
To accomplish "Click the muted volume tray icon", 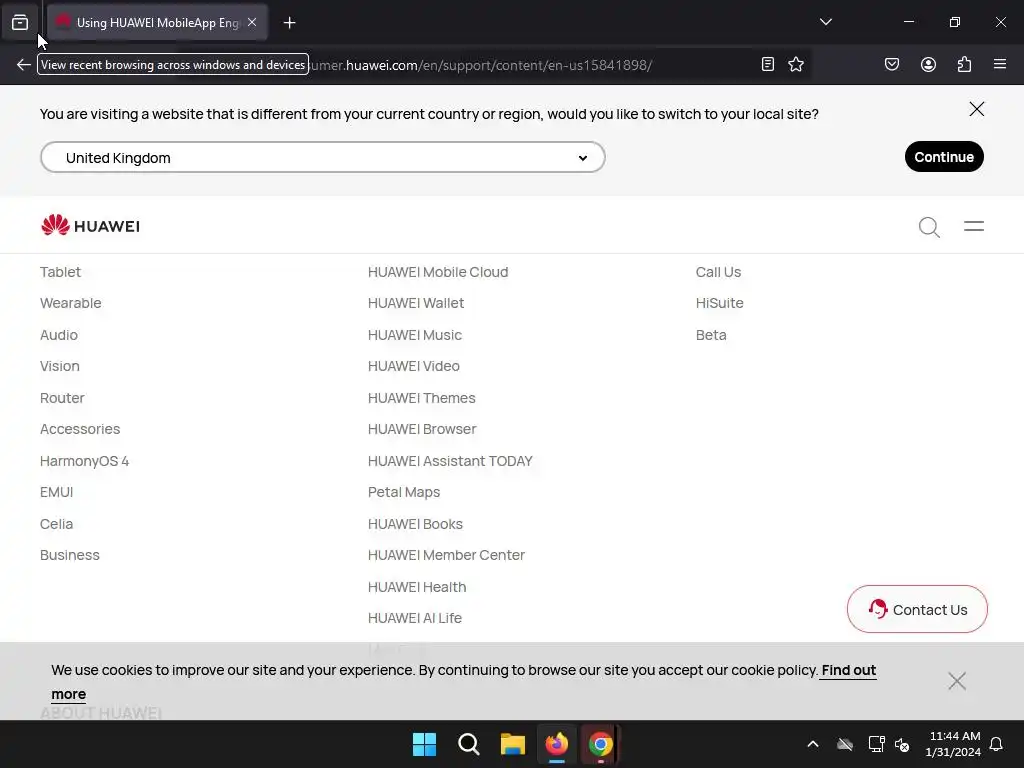I will coord(902,744).
